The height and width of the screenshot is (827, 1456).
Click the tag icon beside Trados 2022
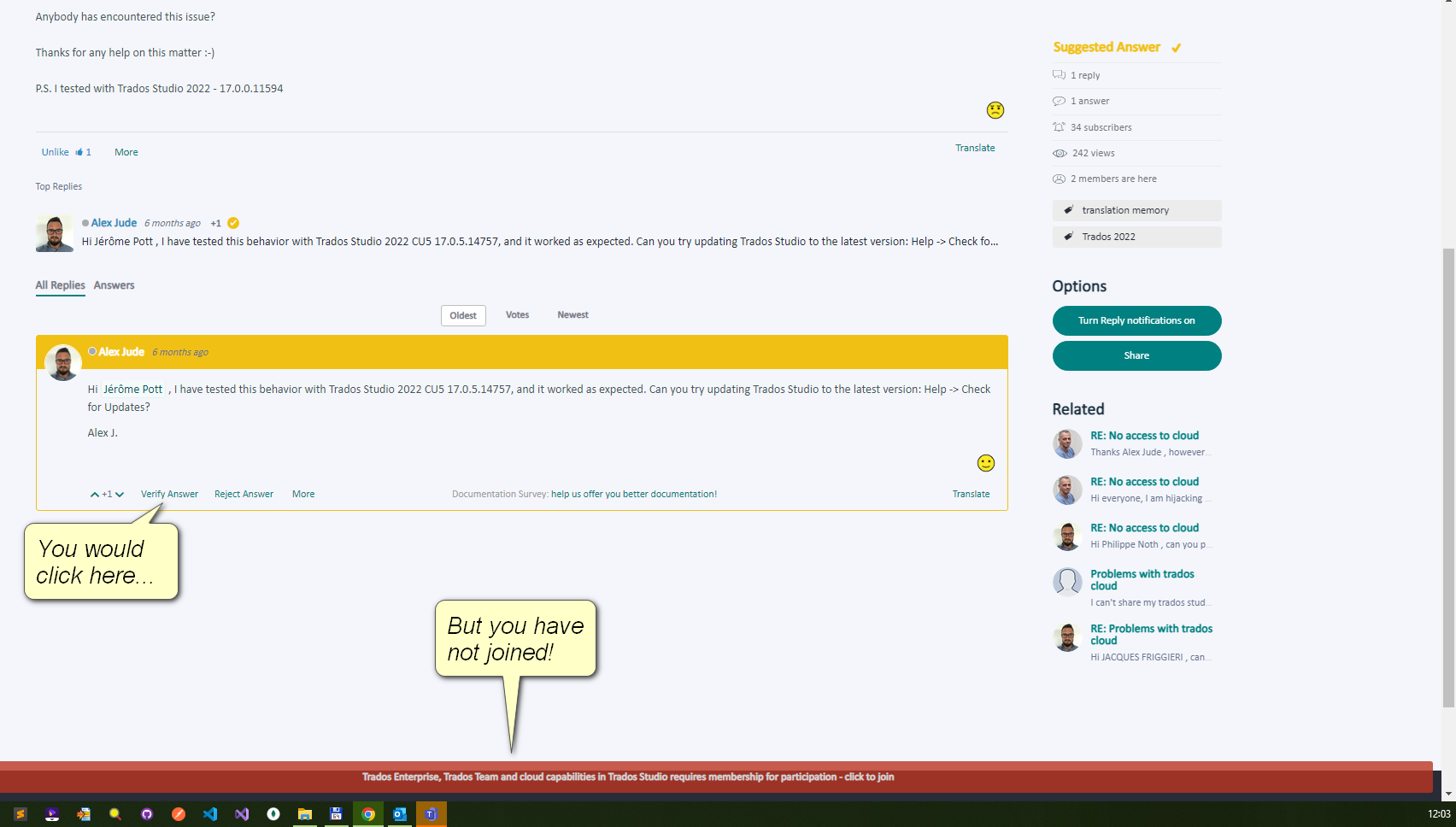1068,237
